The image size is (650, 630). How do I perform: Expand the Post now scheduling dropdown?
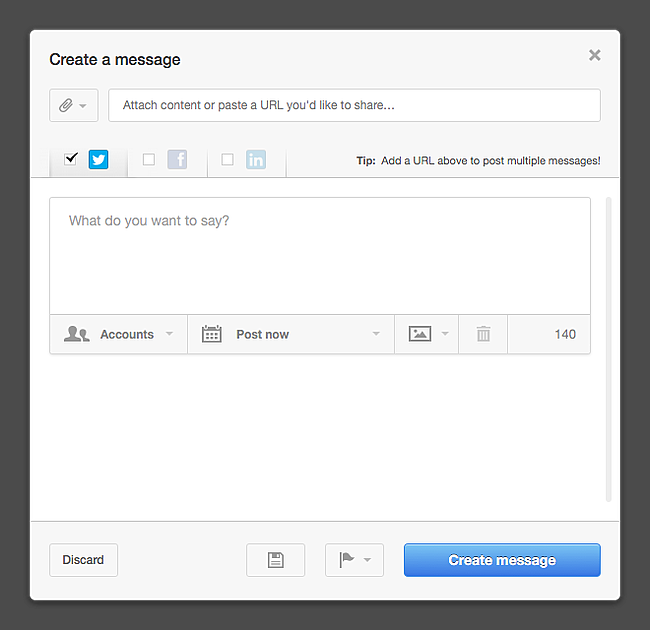point(376,334)
